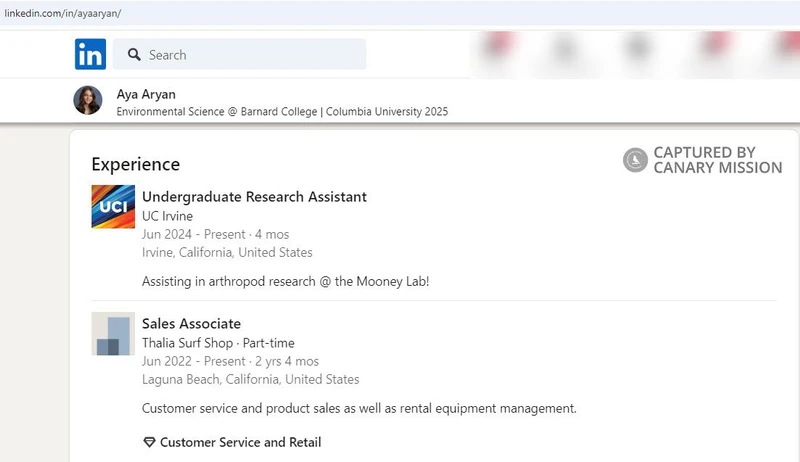Screen dimensions: 800x462
Task: Select the Environmental Science @ Barnard College headline
Action: click(x=282, y=112)
